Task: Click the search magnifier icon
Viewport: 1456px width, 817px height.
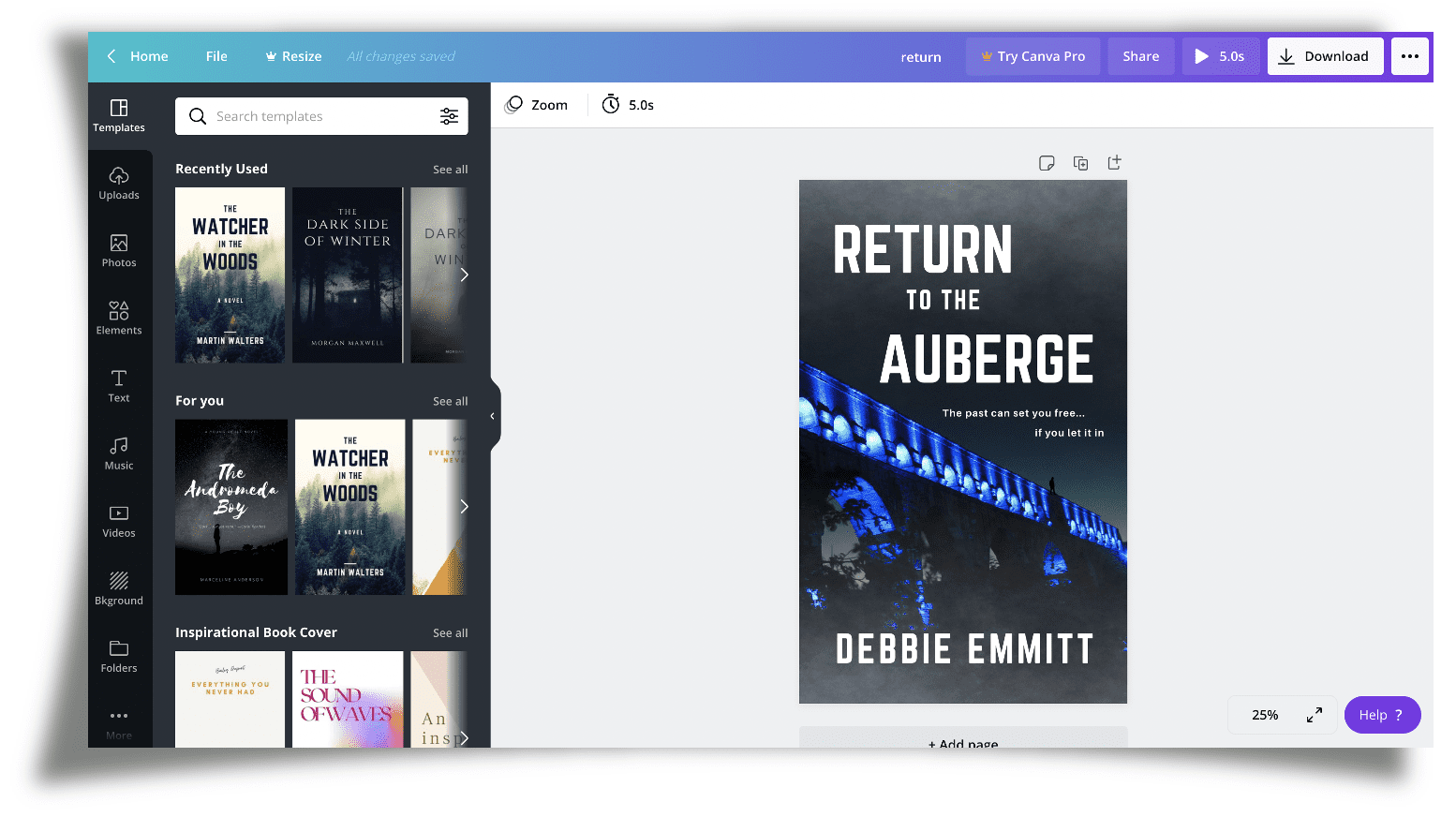Action: click(198, 116)
